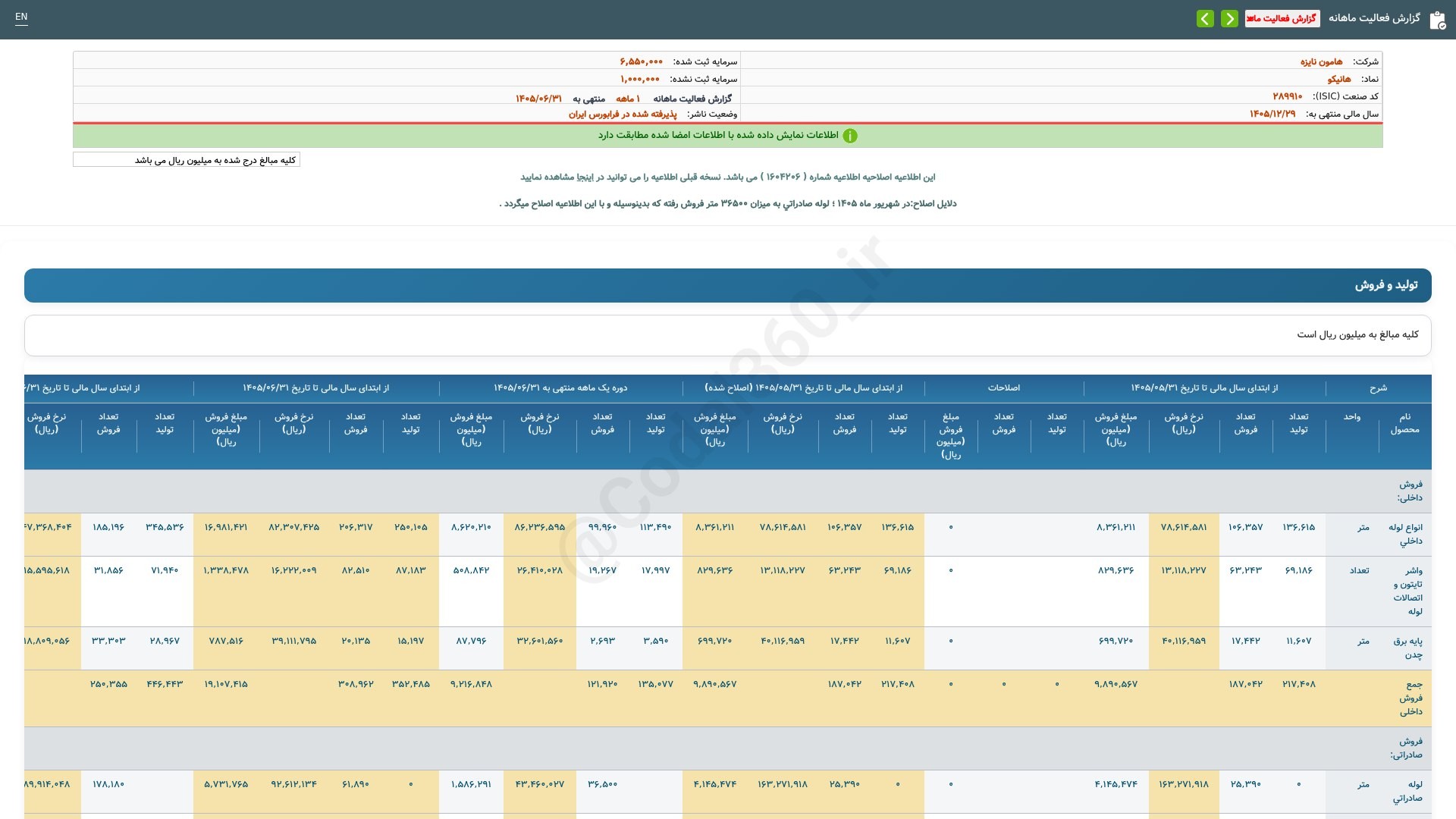Click the fiscal year end date ۱۴۰۵/۱۲/۲۹
Screen dimensions: 1456x819
(1272, 114)
